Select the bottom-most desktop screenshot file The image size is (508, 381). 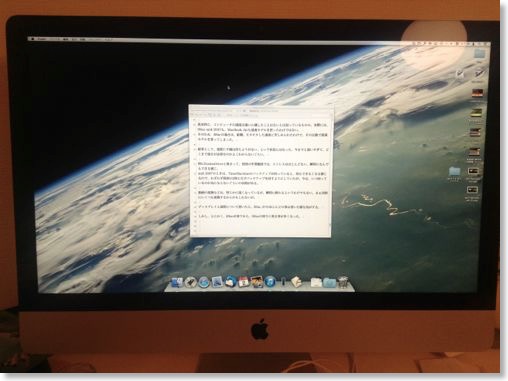coord(473,190)
